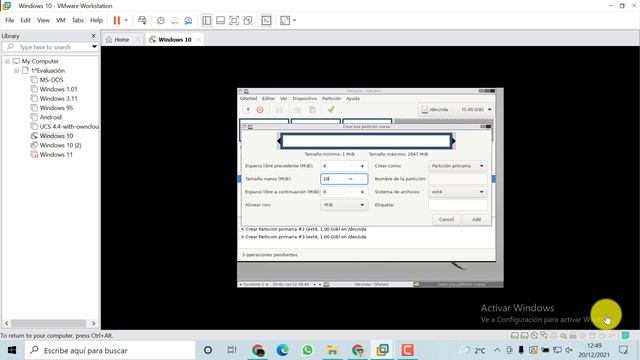Collapse the My Computer tree node
Image resolution: width=640 pixels, height=360 pixels.
[7, 61]
